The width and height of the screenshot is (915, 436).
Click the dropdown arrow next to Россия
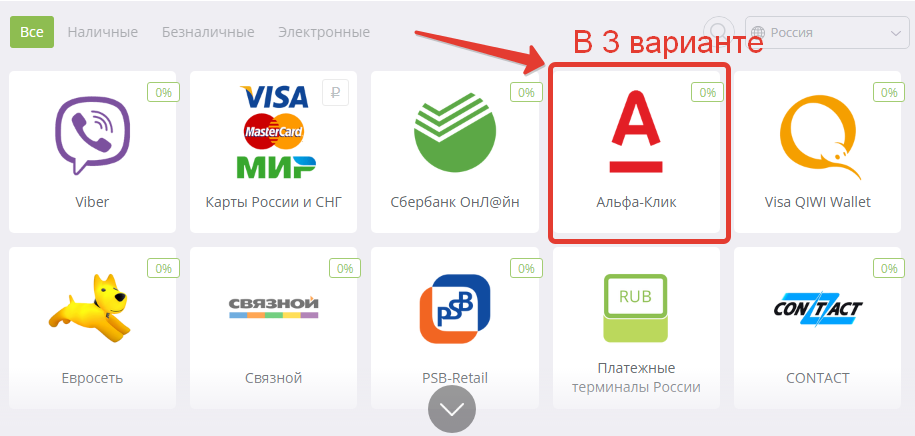point(896,33)
